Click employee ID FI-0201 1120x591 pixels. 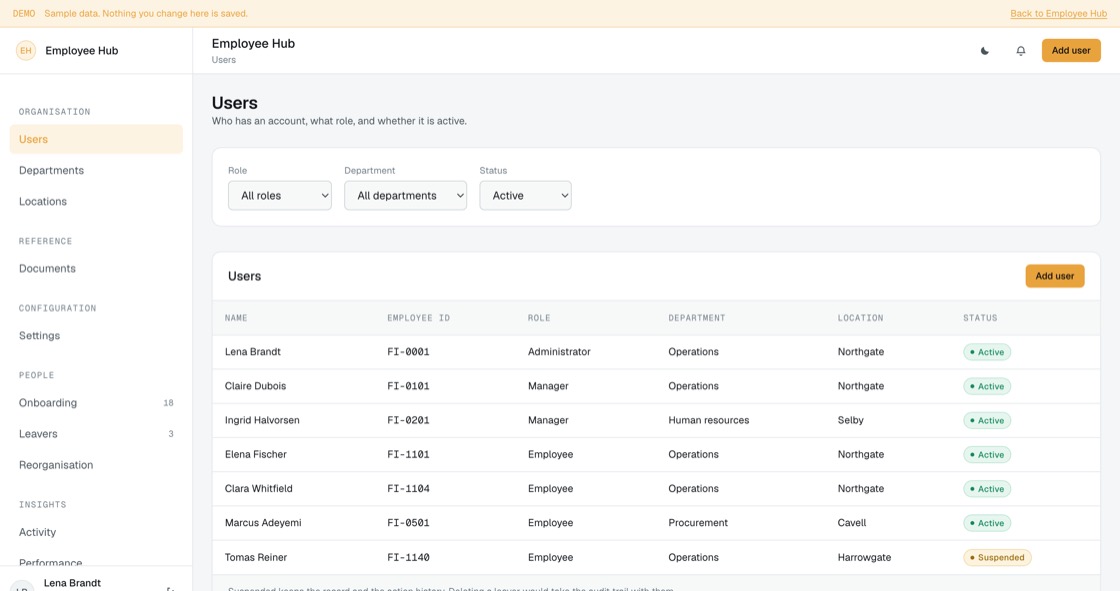(x=409, y=420)
